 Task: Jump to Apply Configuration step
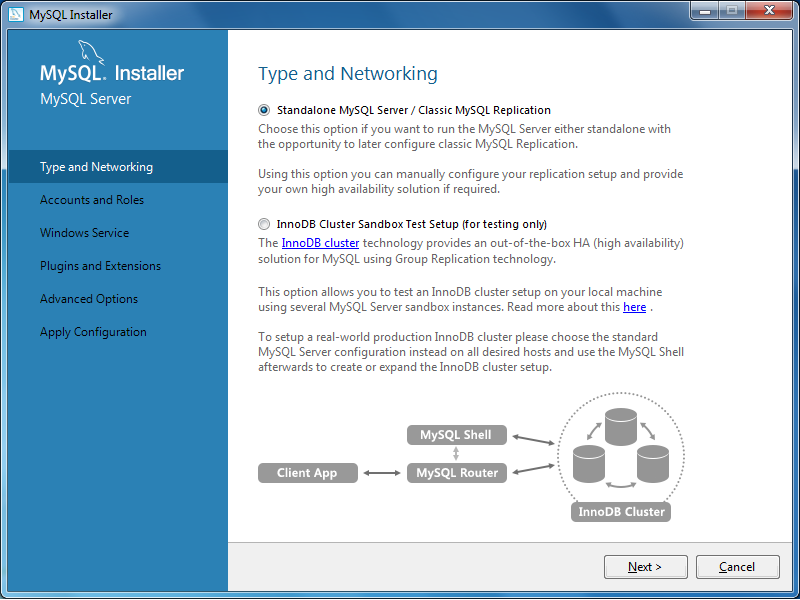coord(118,332)
